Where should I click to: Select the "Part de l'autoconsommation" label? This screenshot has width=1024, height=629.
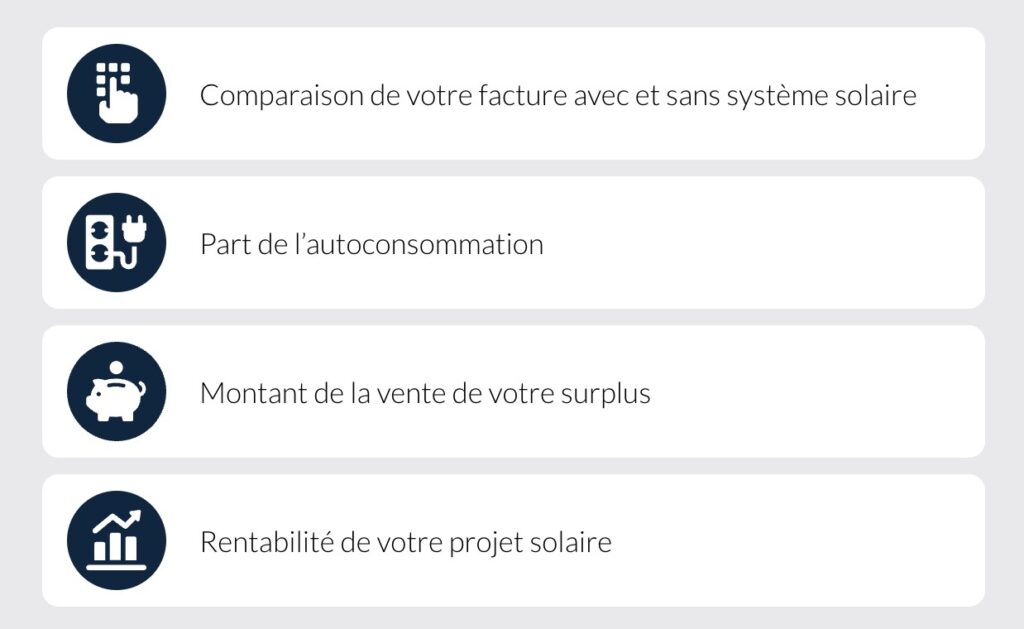(x=371, y=244)
